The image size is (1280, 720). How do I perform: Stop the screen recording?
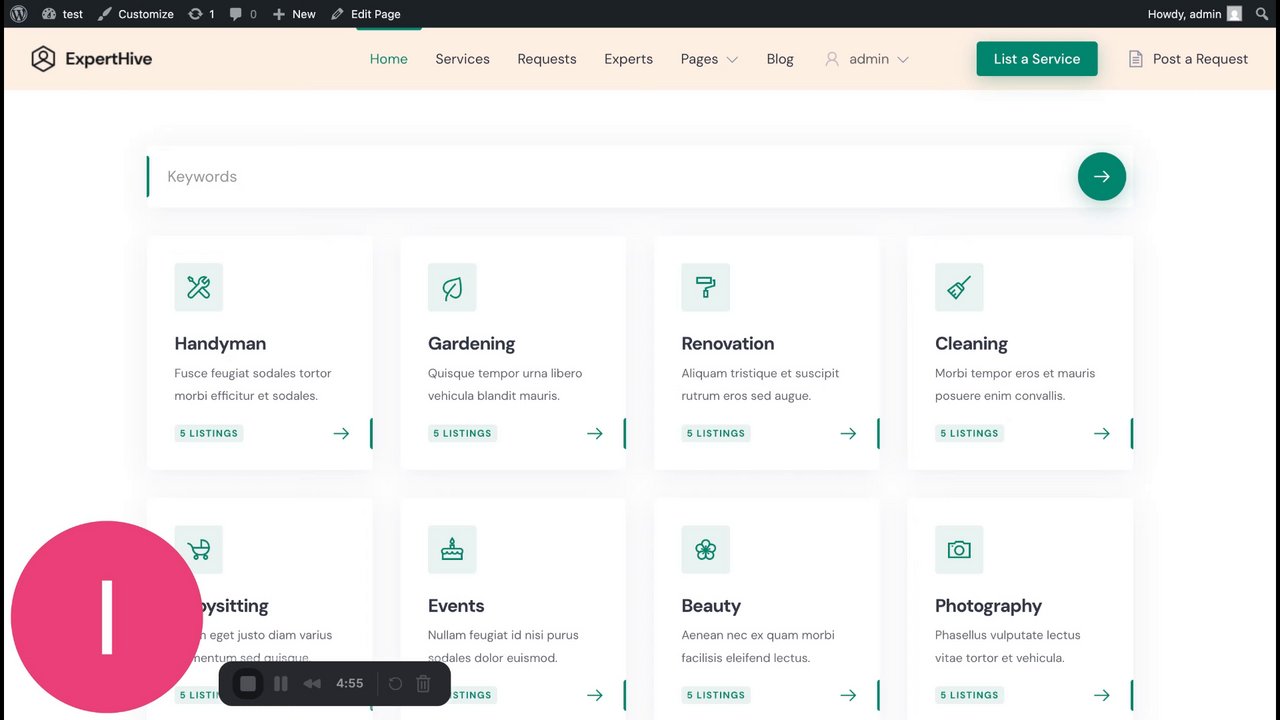[x=248, y=684]
